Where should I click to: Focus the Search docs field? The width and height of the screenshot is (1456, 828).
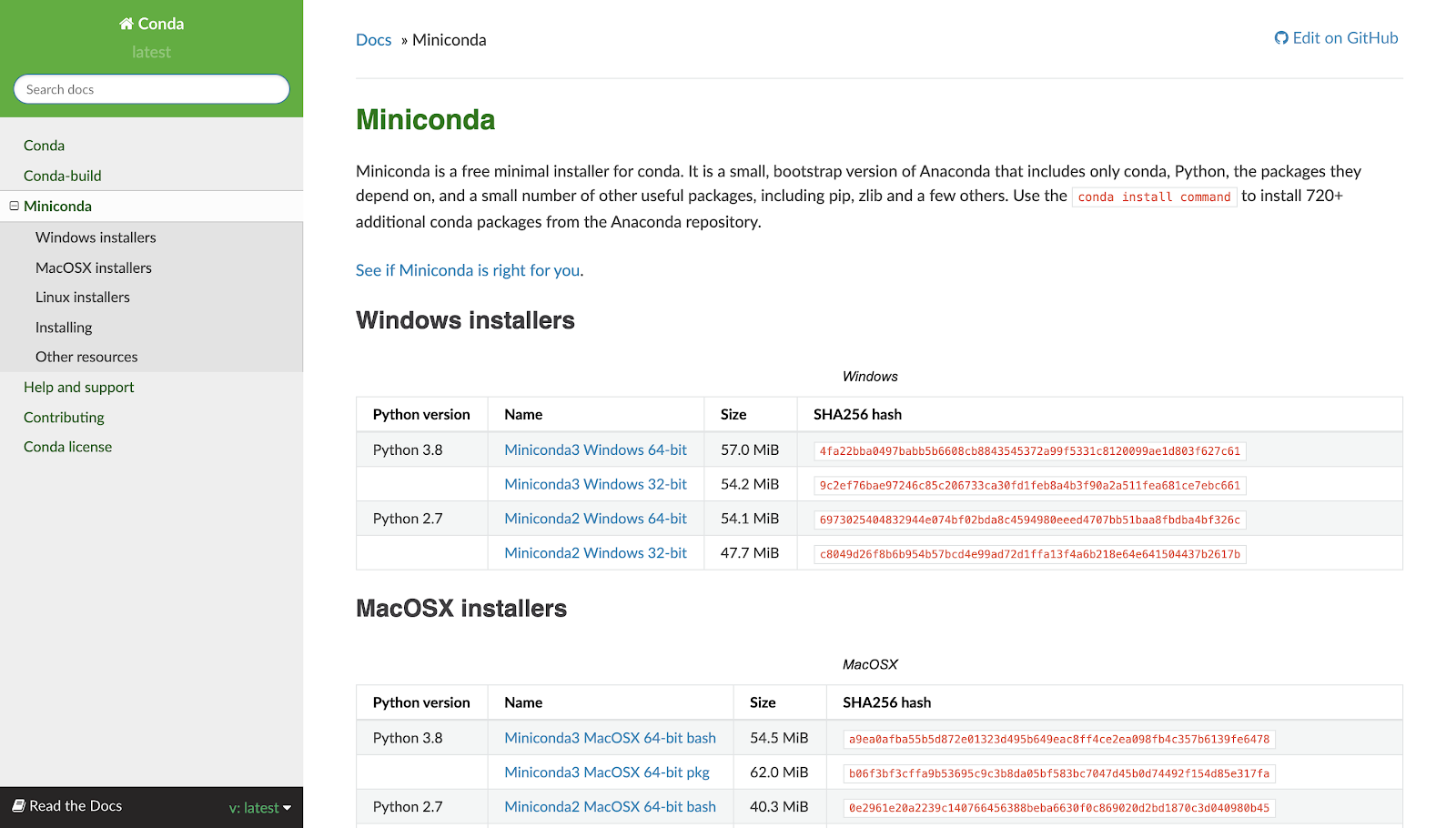tap(152, 89)
